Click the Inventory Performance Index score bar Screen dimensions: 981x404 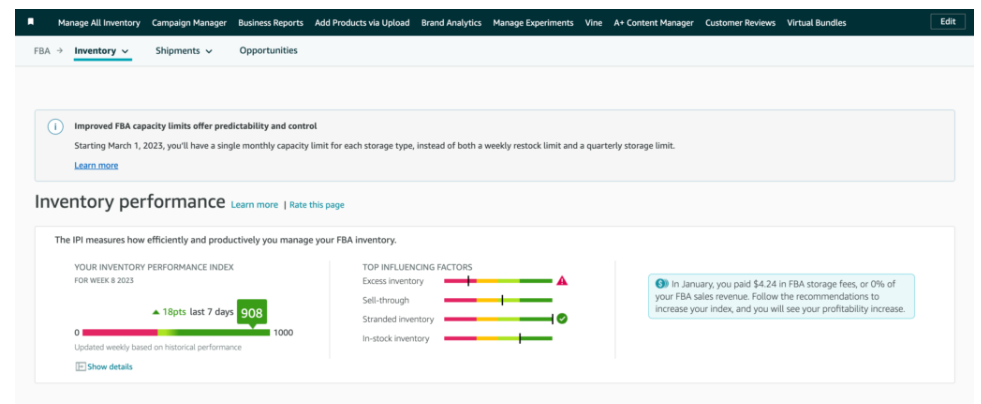[x=176, y=333]
